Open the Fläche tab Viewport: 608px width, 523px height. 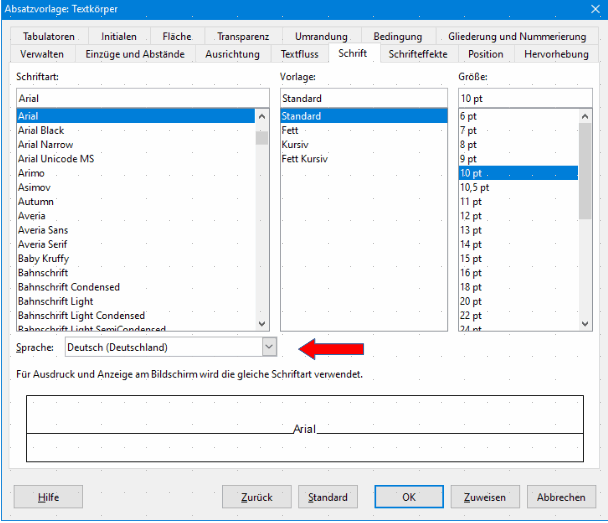coord(177,36)
